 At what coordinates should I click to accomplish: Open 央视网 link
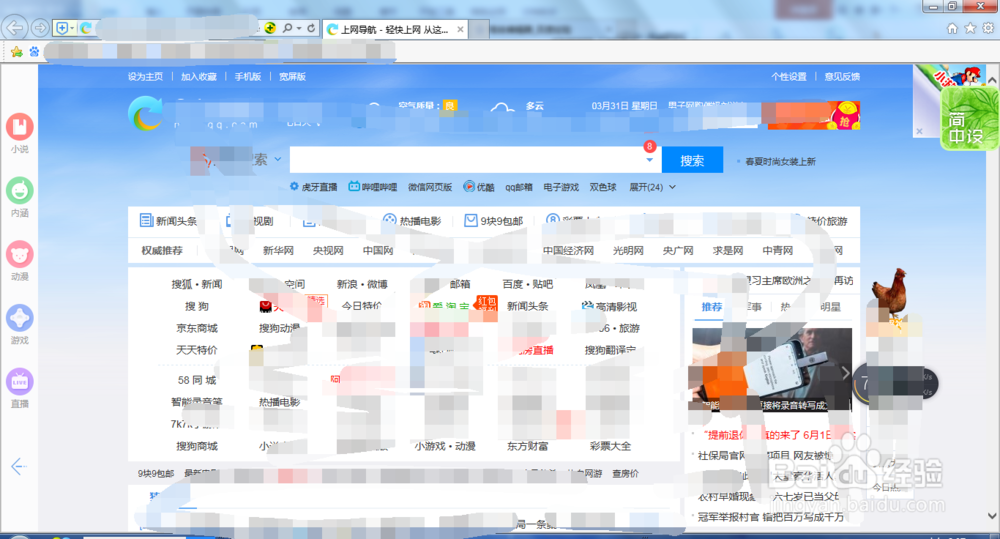[328, 251]
